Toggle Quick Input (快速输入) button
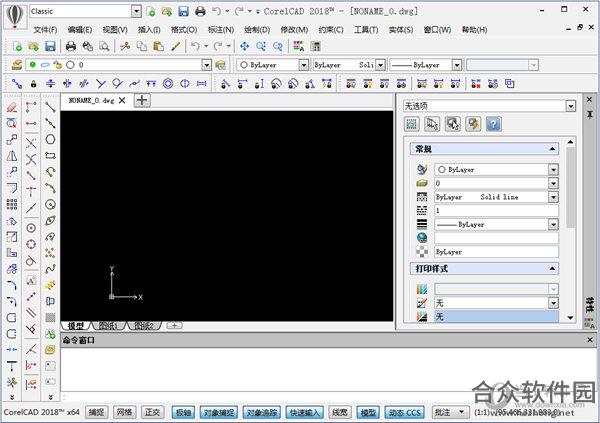Viewport: 600px width, 423px height. point(305,412)
